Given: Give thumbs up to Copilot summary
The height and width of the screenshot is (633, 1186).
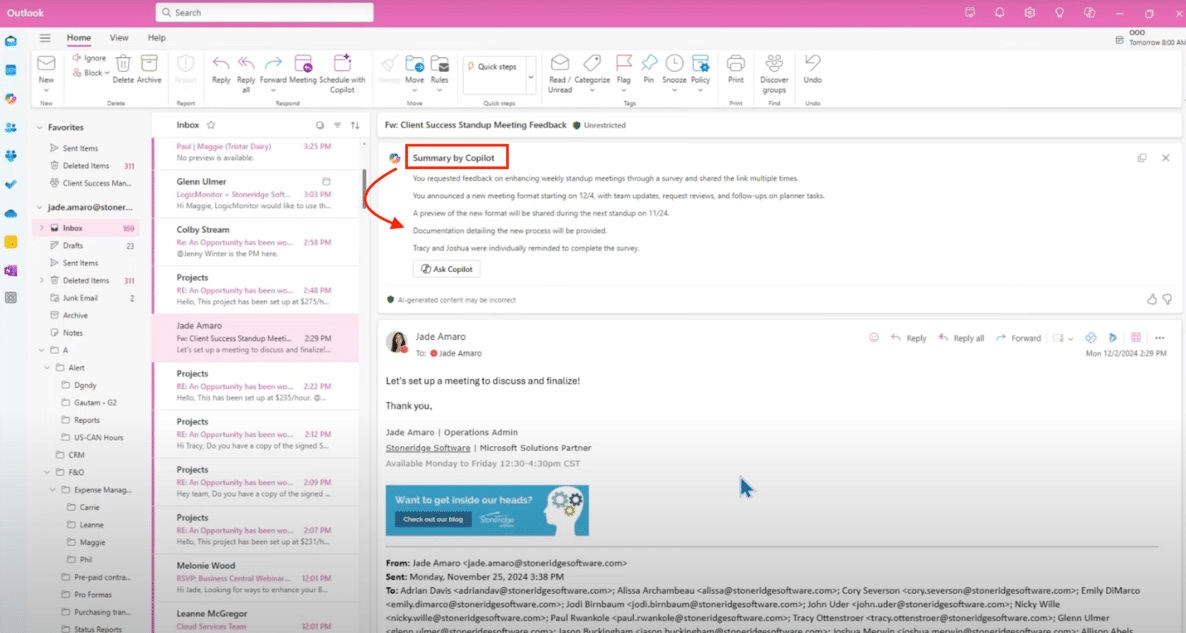Looking at the screenshot, I should point(1151,299).
